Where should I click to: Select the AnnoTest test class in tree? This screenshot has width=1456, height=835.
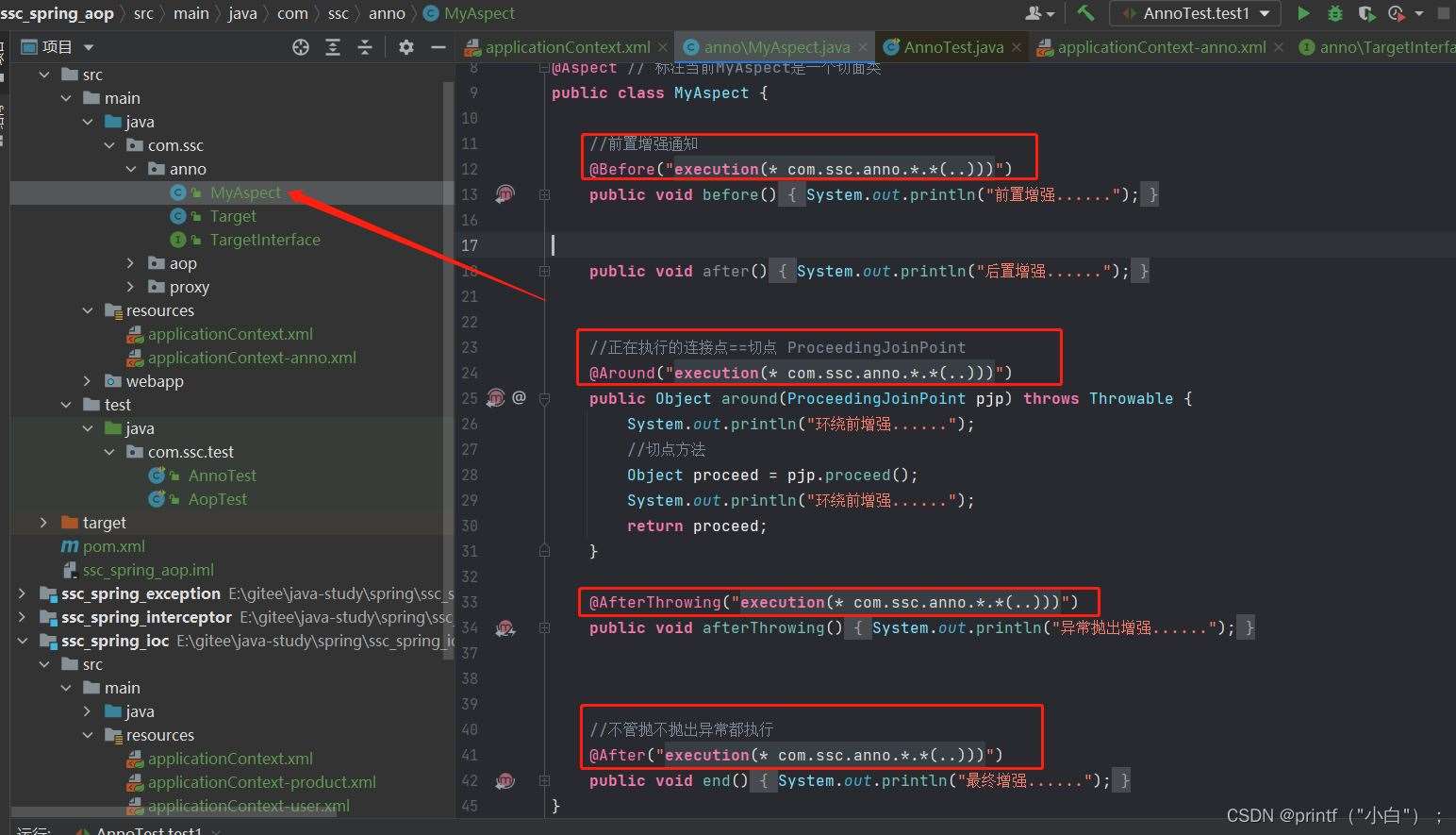(x=223, y=476)
